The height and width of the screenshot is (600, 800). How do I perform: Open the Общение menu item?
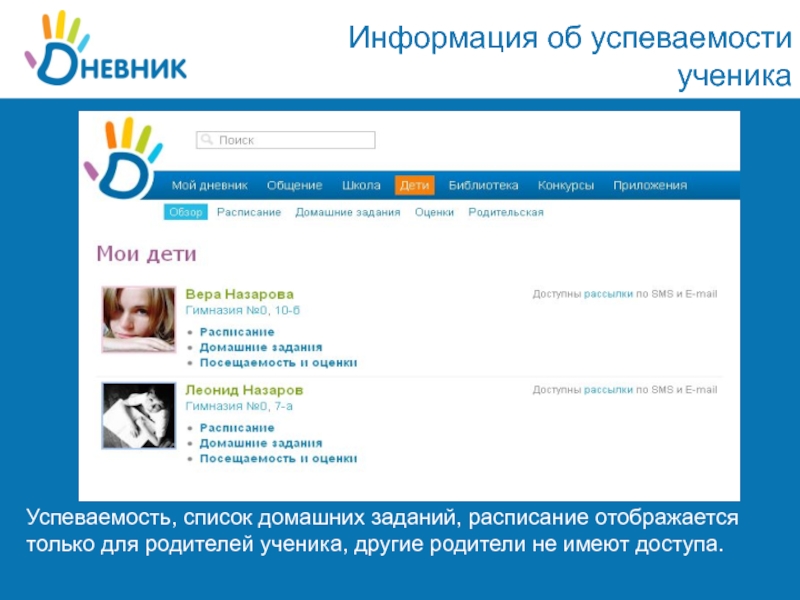tap(294, 185)
